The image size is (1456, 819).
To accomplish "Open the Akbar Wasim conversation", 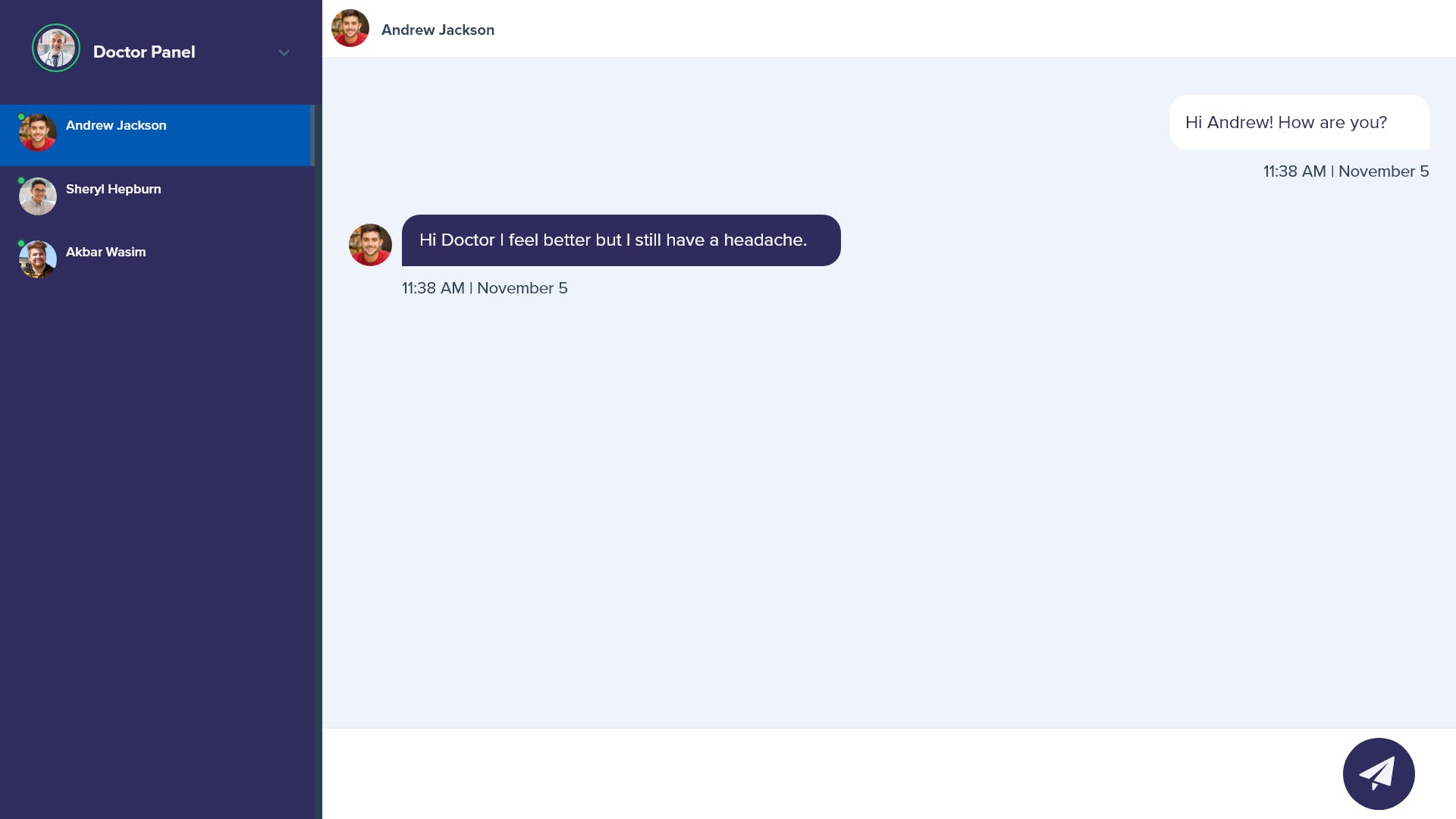I will [105, 253].
